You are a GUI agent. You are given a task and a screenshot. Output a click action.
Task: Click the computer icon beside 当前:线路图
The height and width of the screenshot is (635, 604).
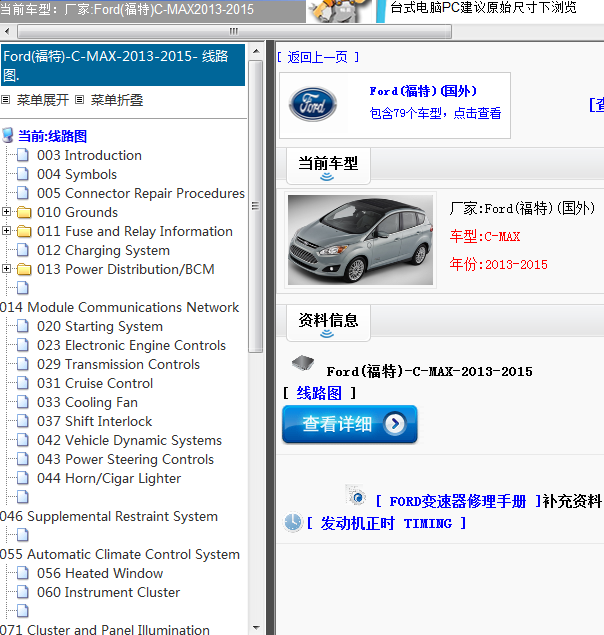8,136
